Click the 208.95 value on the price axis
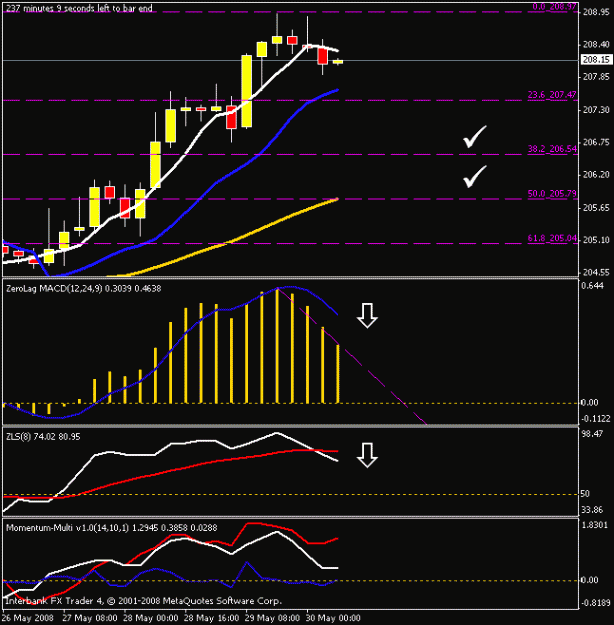This screenshot has width=614, height=625. (x=596, y=12)
